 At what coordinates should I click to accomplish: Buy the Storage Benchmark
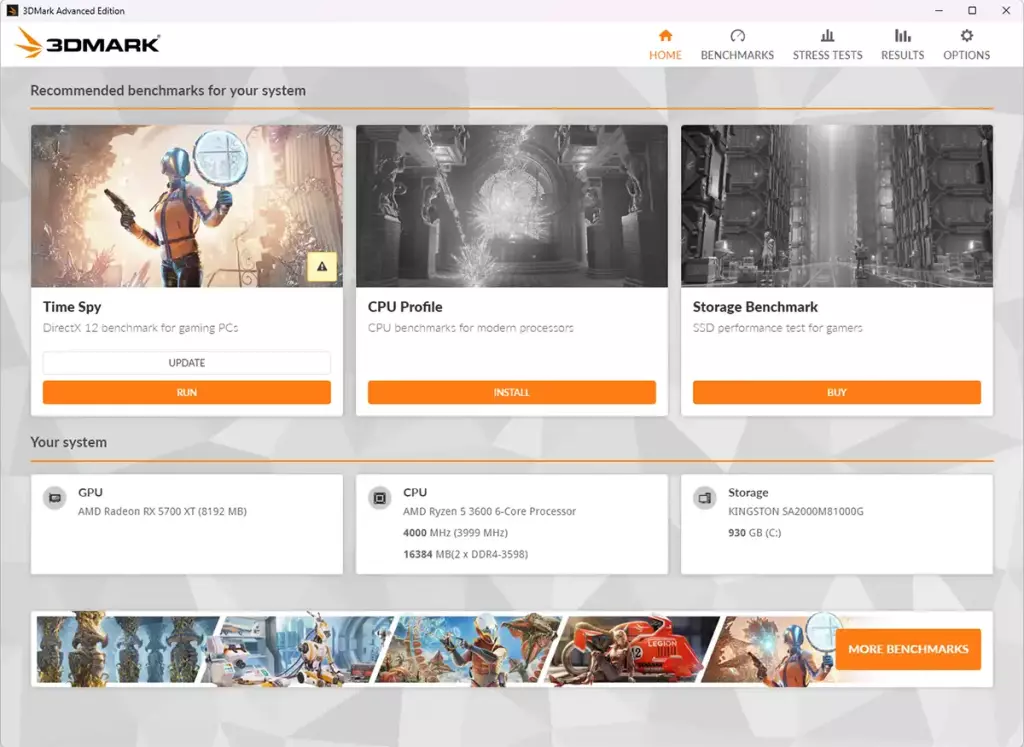tap(837, 392)
